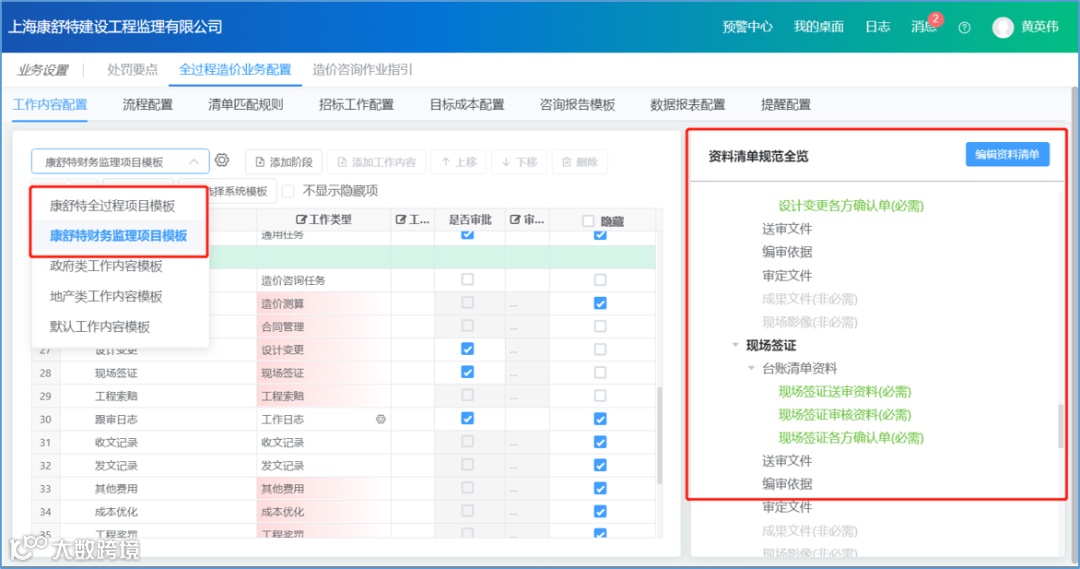Open the 流程配置 sub-tab
This screenshot has width=1080, height=569.
[x=147, y=105]
